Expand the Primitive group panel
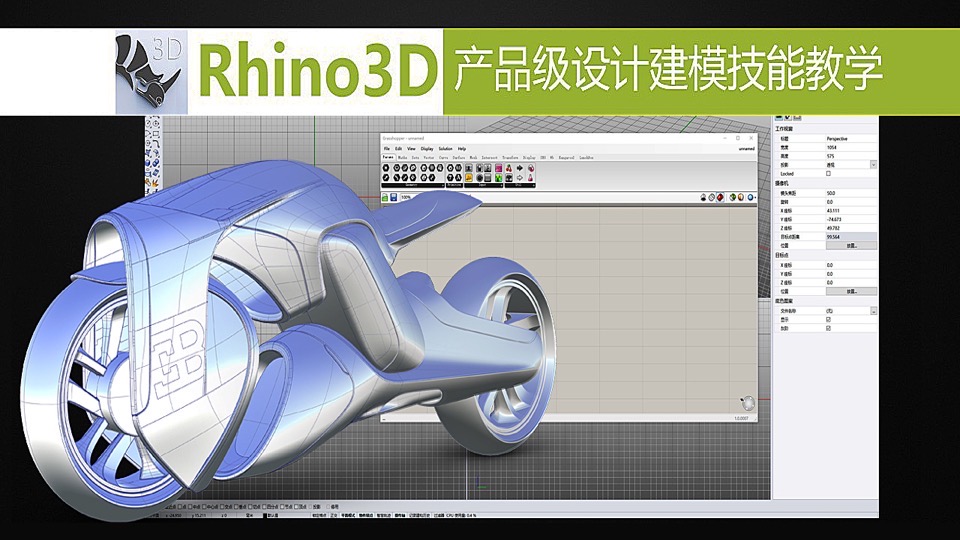960x540 pixels. tap(454, 185)
